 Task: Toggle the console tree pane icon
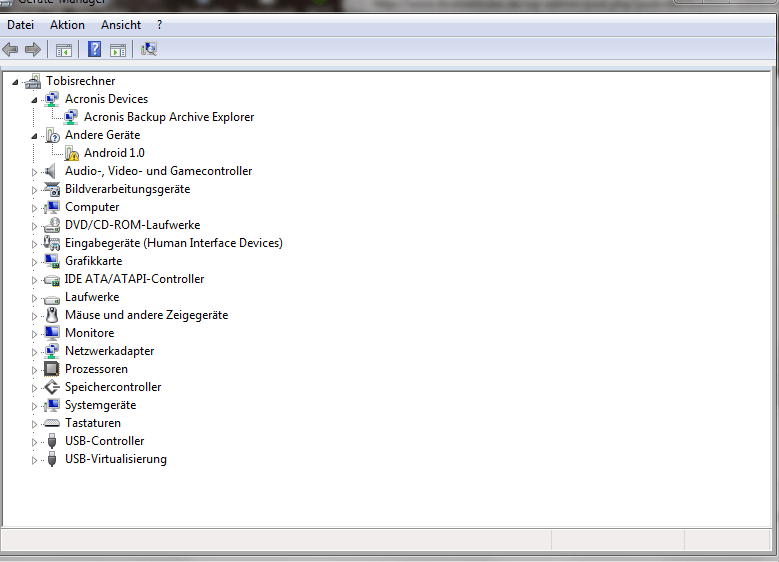(x=64, y=50)
